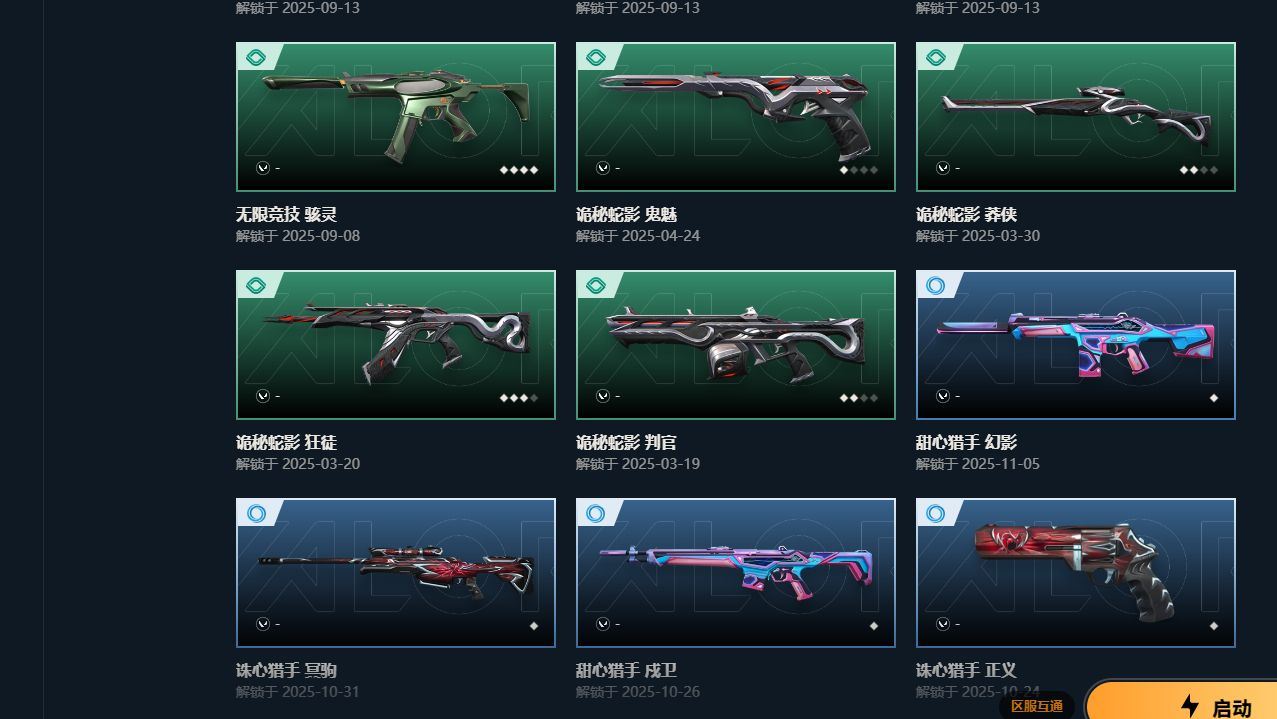Click Valorant points icon on 诡秘蛇影 狂徒 card
The image size is (1277, 719).
coord(263,396)
